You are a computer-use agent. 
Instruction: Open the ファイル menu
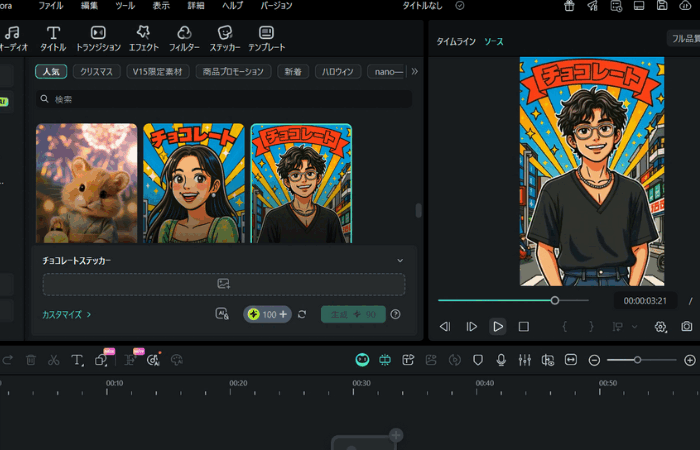coord(50,6)
